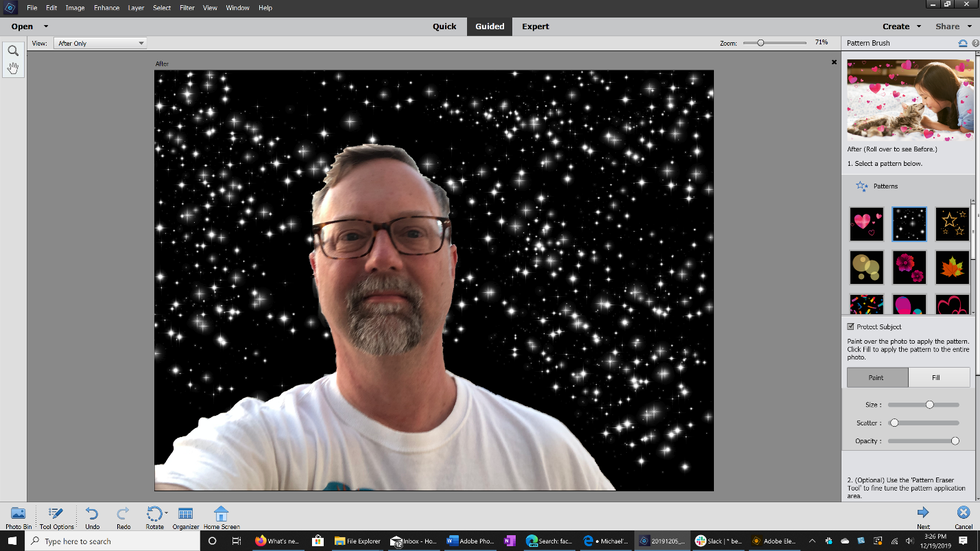This screenshot has height=551, width=980.
Task: Cancel the guided edit
Action: [963, 514]
